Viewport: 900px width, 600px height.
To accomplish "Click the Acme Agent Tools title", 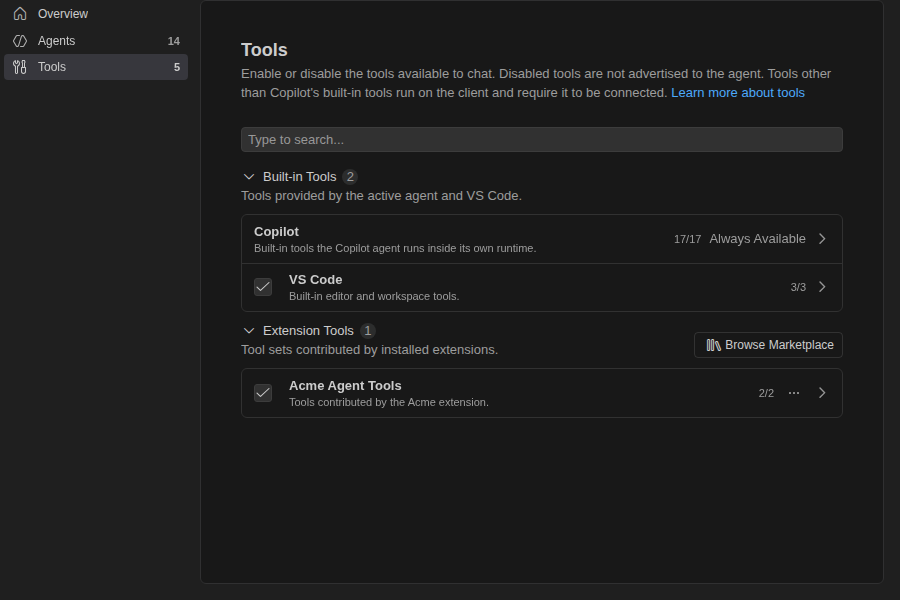I will [x=345, y=386].
